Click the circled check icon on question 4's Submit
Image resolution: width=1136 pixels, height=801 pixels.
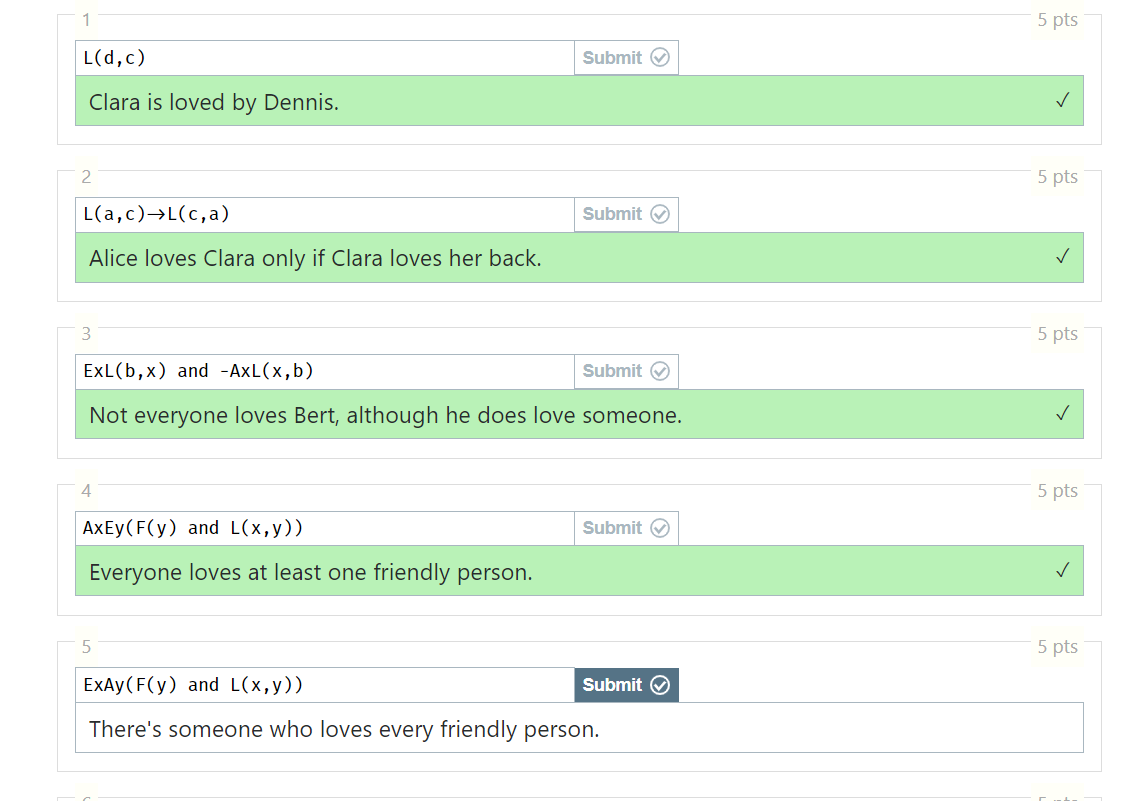659,528
